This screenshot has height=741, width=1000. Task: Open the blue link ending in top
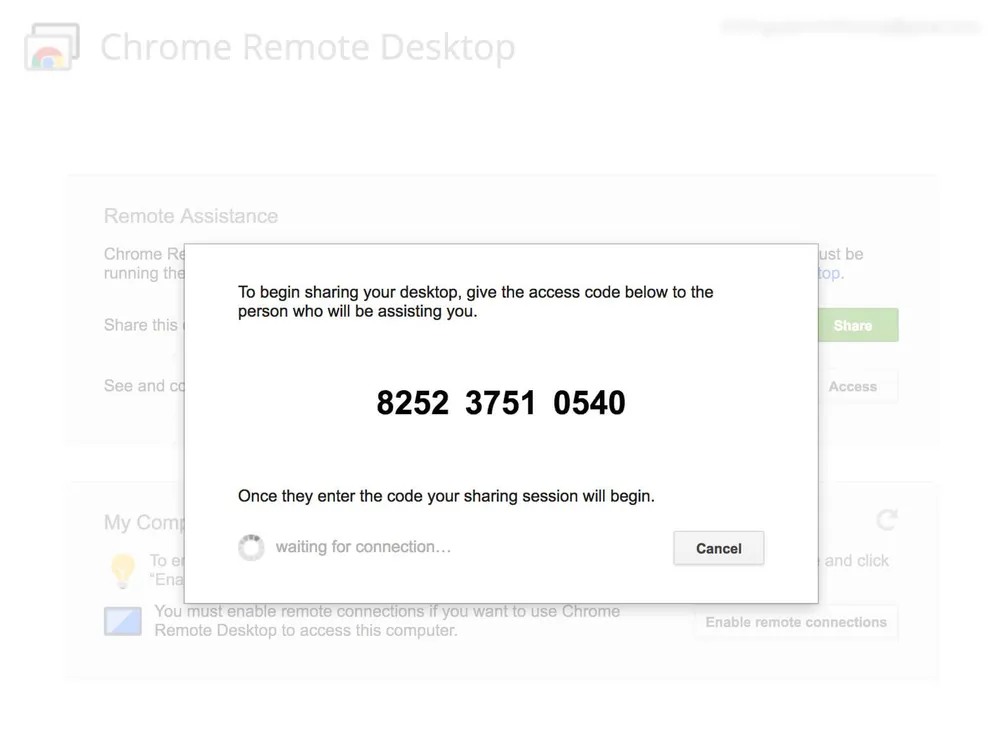point(829,273)
